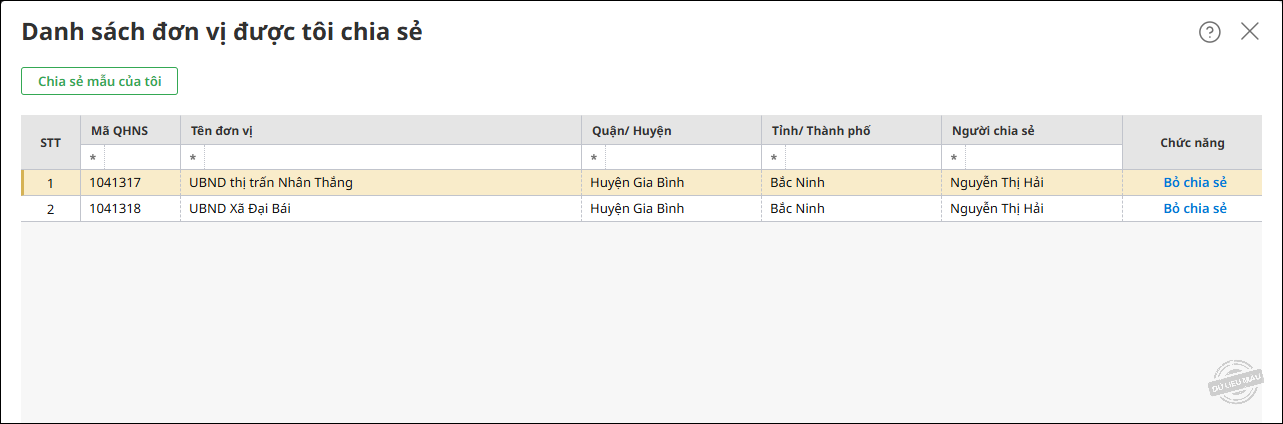The image size is (1283, 424).
Task: Open filter operator for Người chia sẻ column
Action: (953, 158)
